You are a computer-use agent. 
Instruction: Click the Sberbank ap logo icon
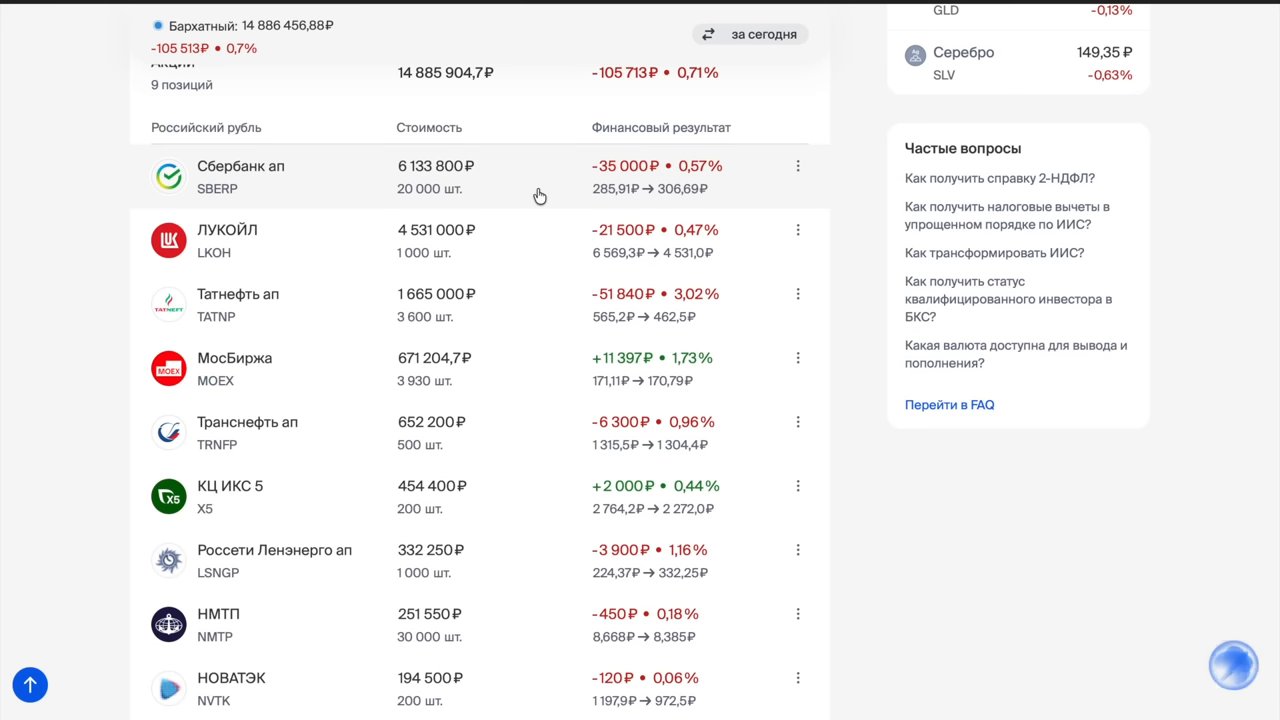(x=169, y=177)
